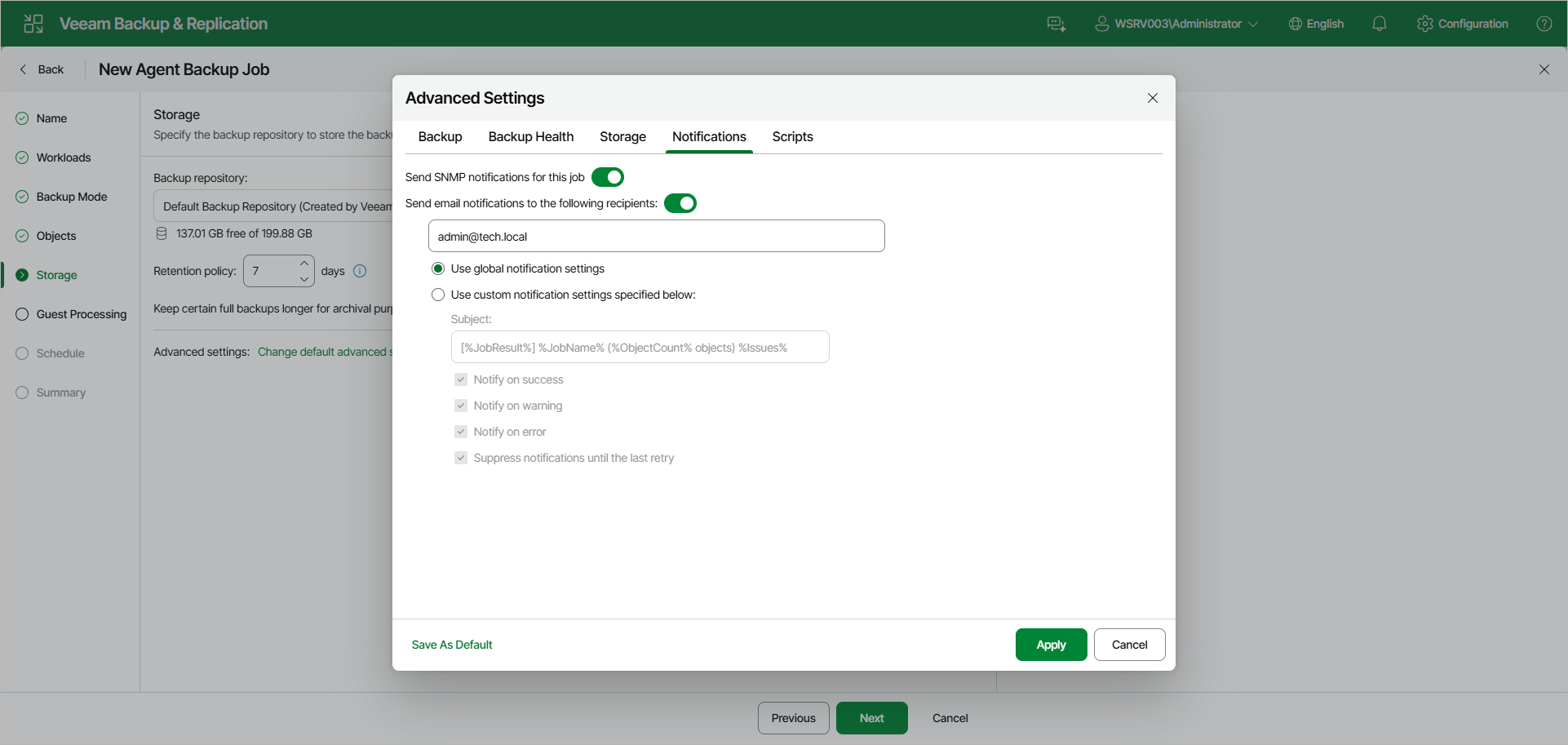This screenshot has height=745, width=1568.
Task: Click the Previous wizard button
Action: pos(794,718)
